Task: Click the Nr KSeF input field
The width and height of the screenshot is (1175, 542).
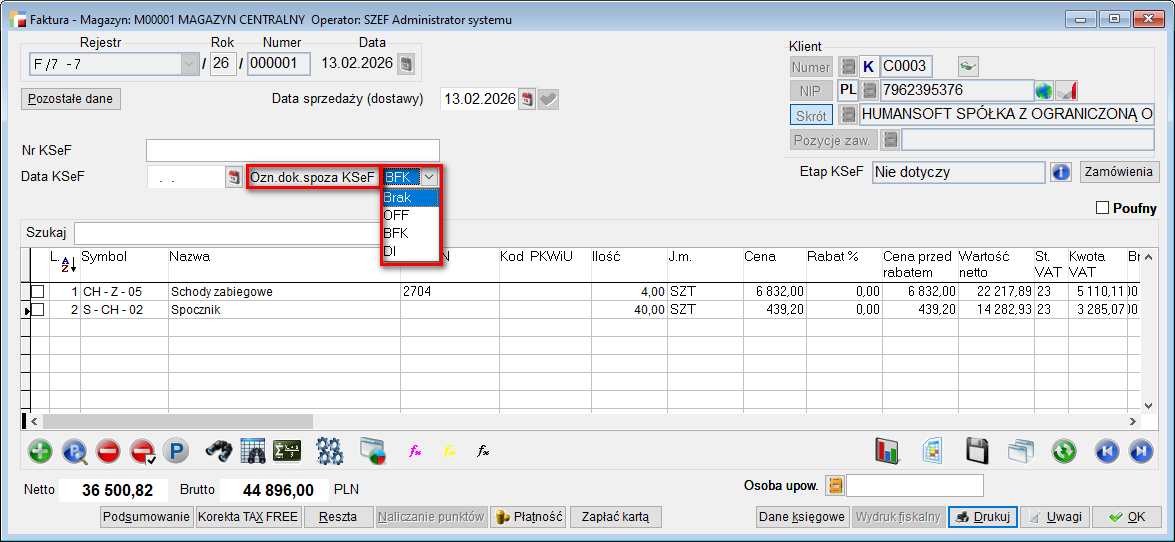Action: [292, 150]
